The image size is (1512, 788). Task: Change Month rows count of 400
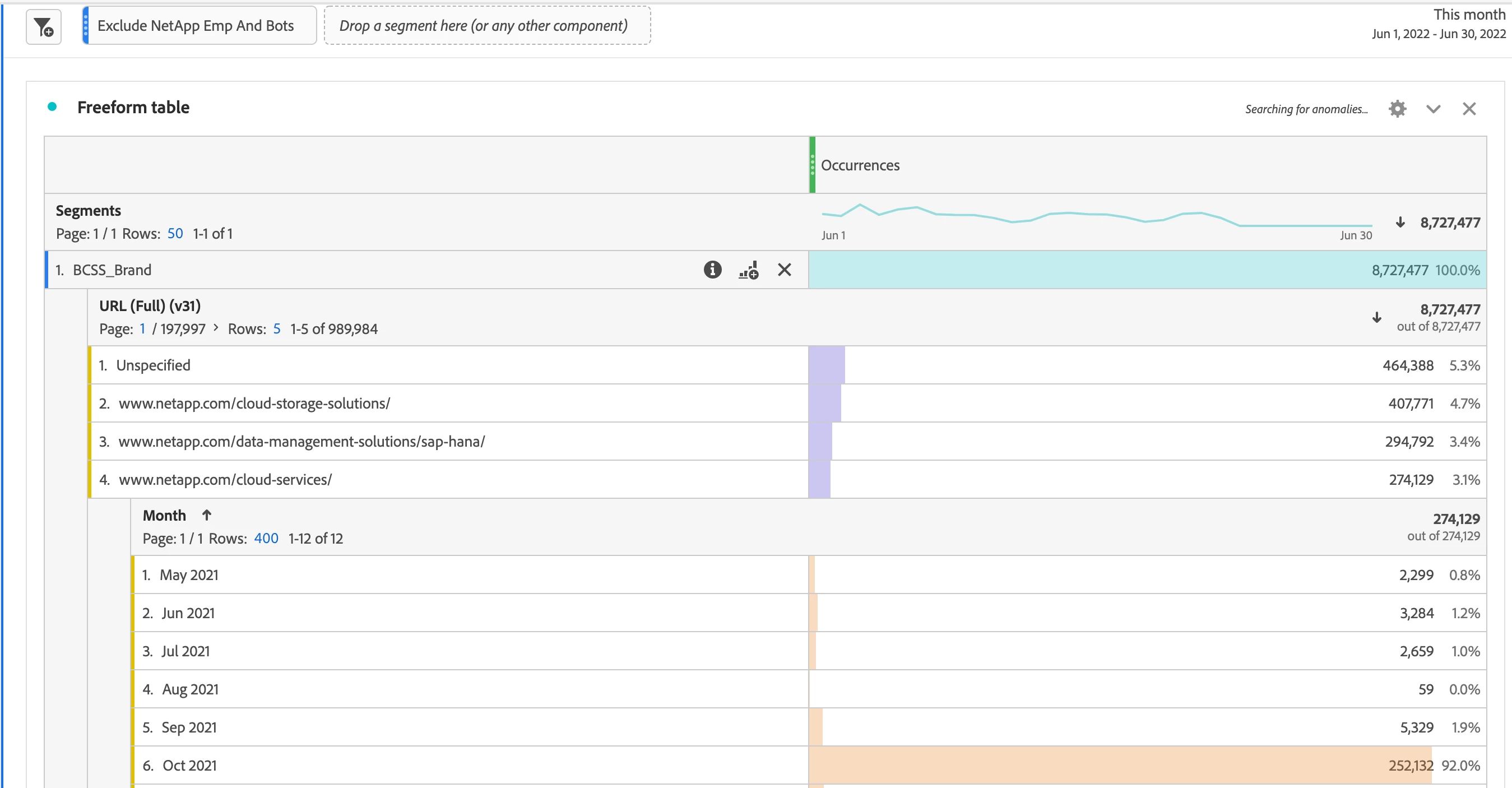pyautogui.click(x=266, y=539)
